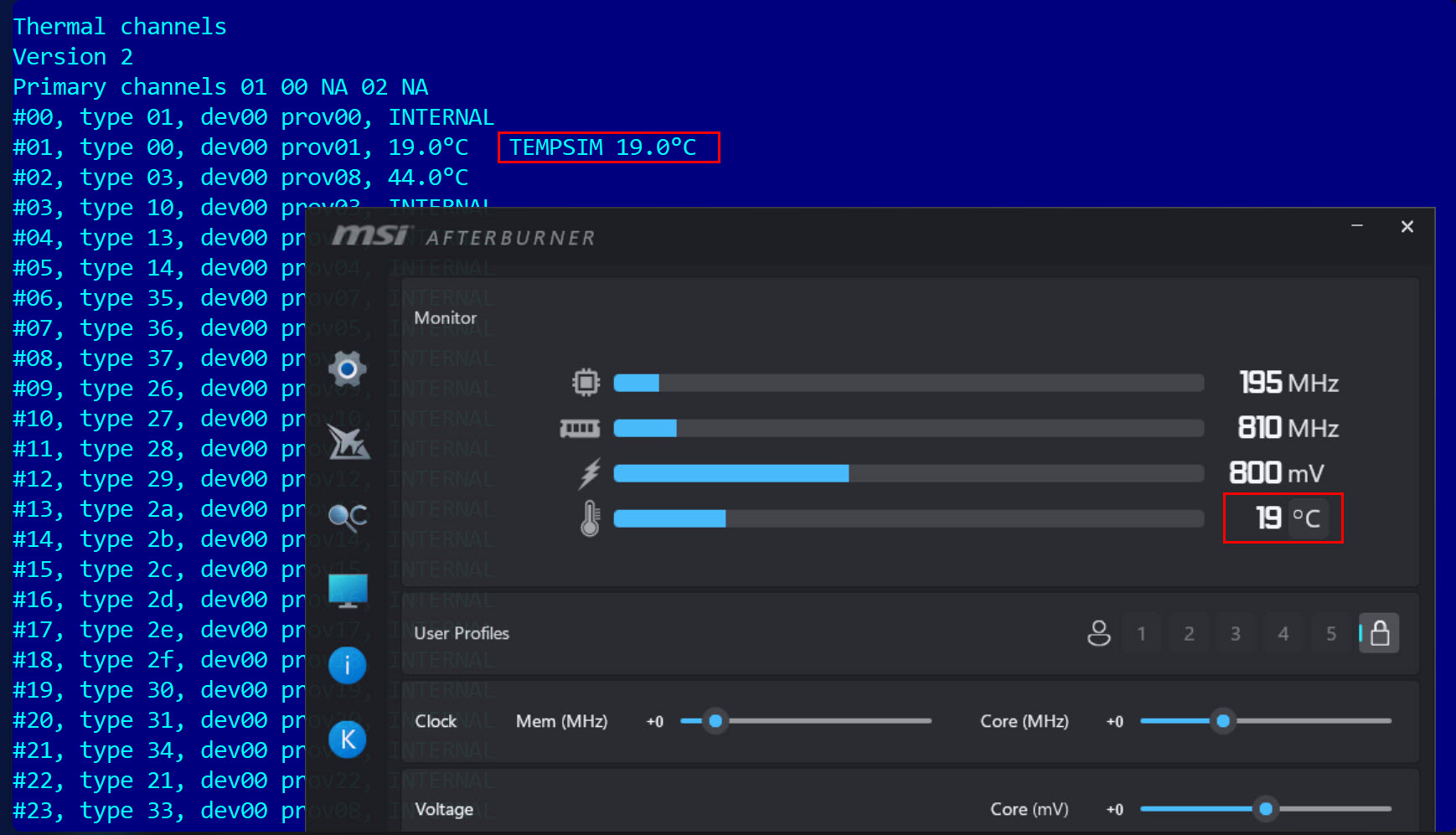Open the hardware monitor display icon
This screenshot has width=1456, height=835.
(348, 590)
